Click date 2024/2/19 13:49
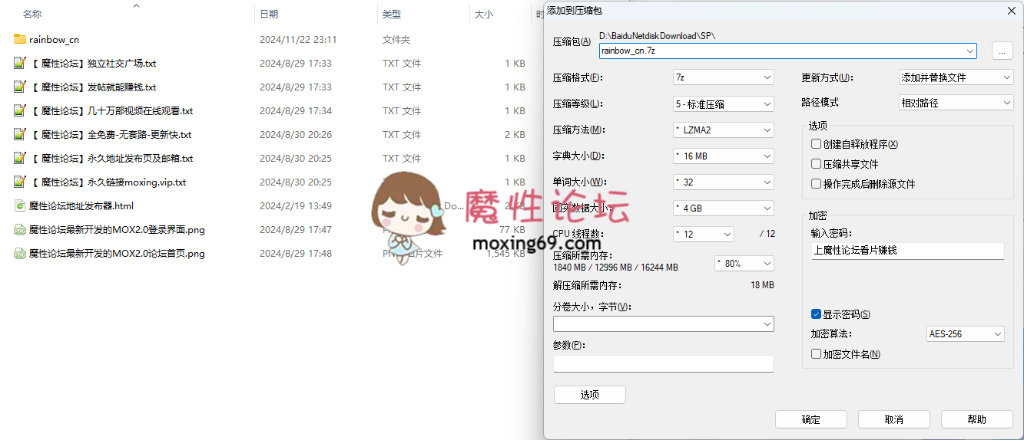This screenshot has width=1024, height=440. tap(295, 206)
